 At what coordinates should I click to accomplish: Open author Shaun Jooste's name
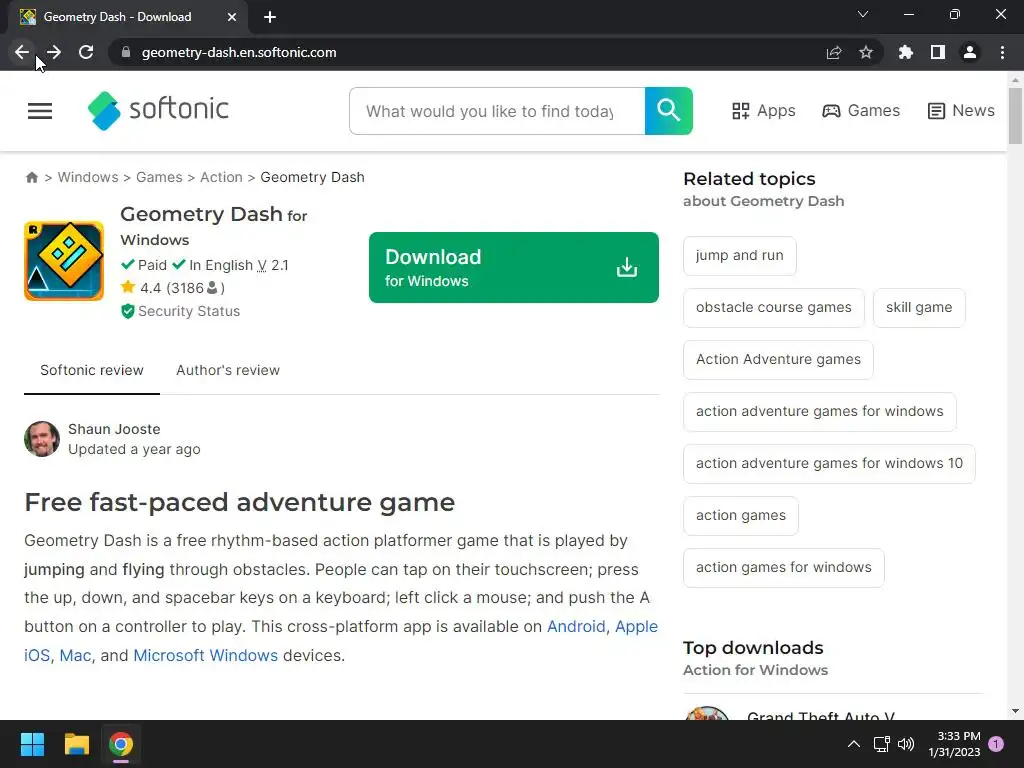click(x=114, y=429)
